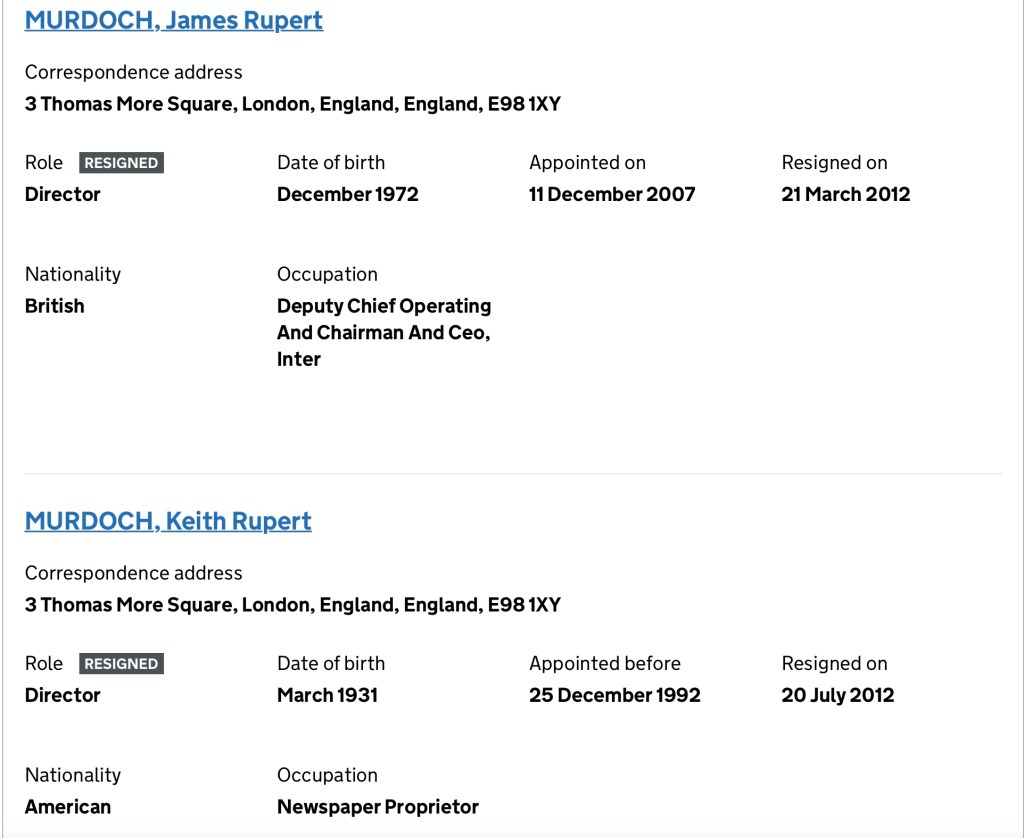This screenshot has width=1024, height=838.
Task: Click the RESIGNED badge for James Rupert
Action: pyautogui.click(x=121, y=163)
